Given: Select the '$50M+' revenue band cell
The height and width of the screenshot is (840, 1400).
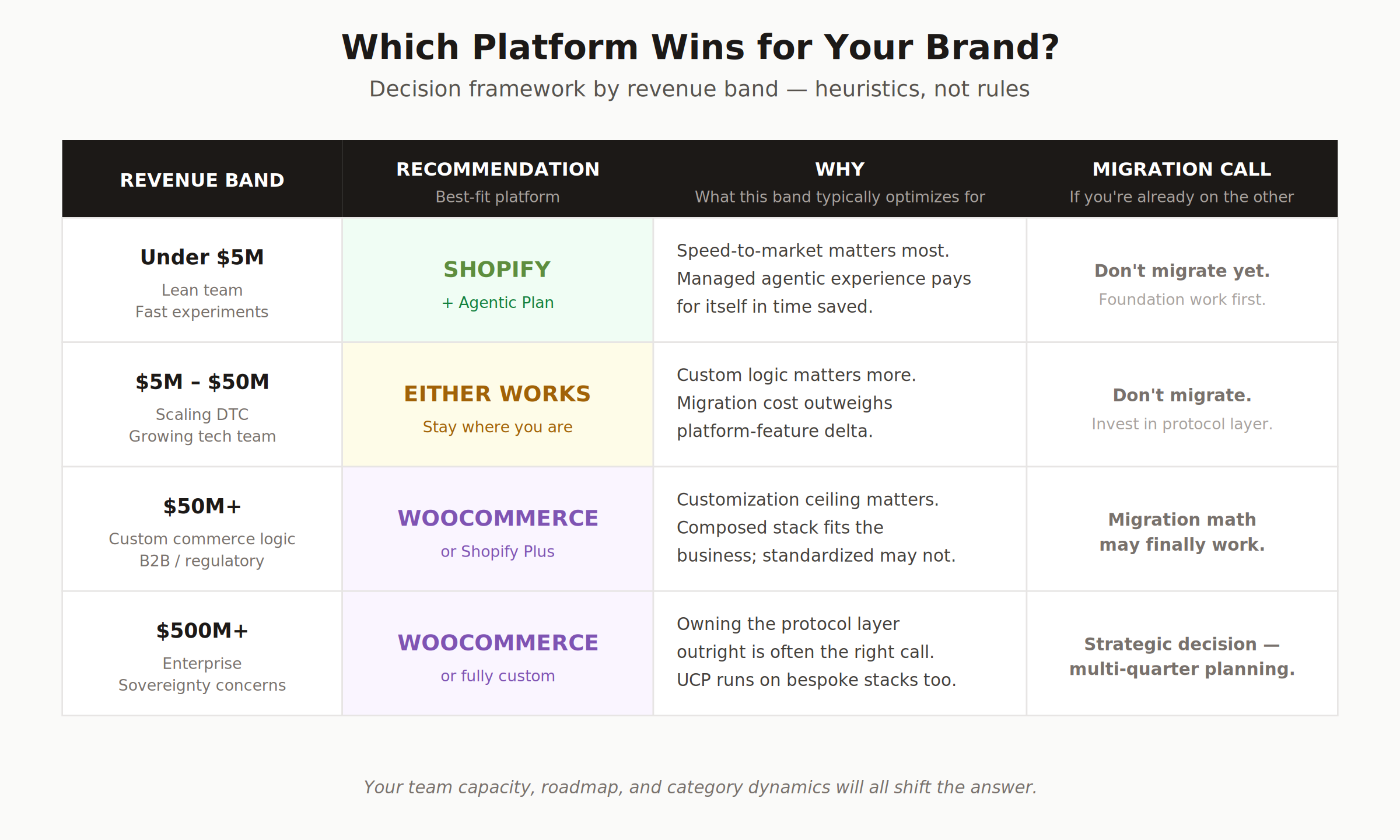Looking at the screenshot, I should [x=202, y=529].
